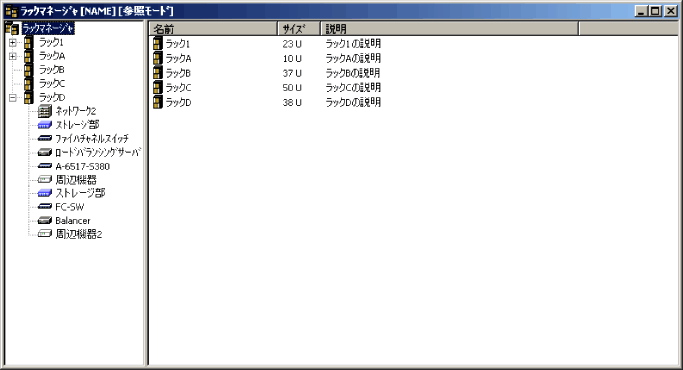This screenshot has width=683, height=370.
Task: Click the ラックD icon in the list pane
Action: tap(158, 102)
